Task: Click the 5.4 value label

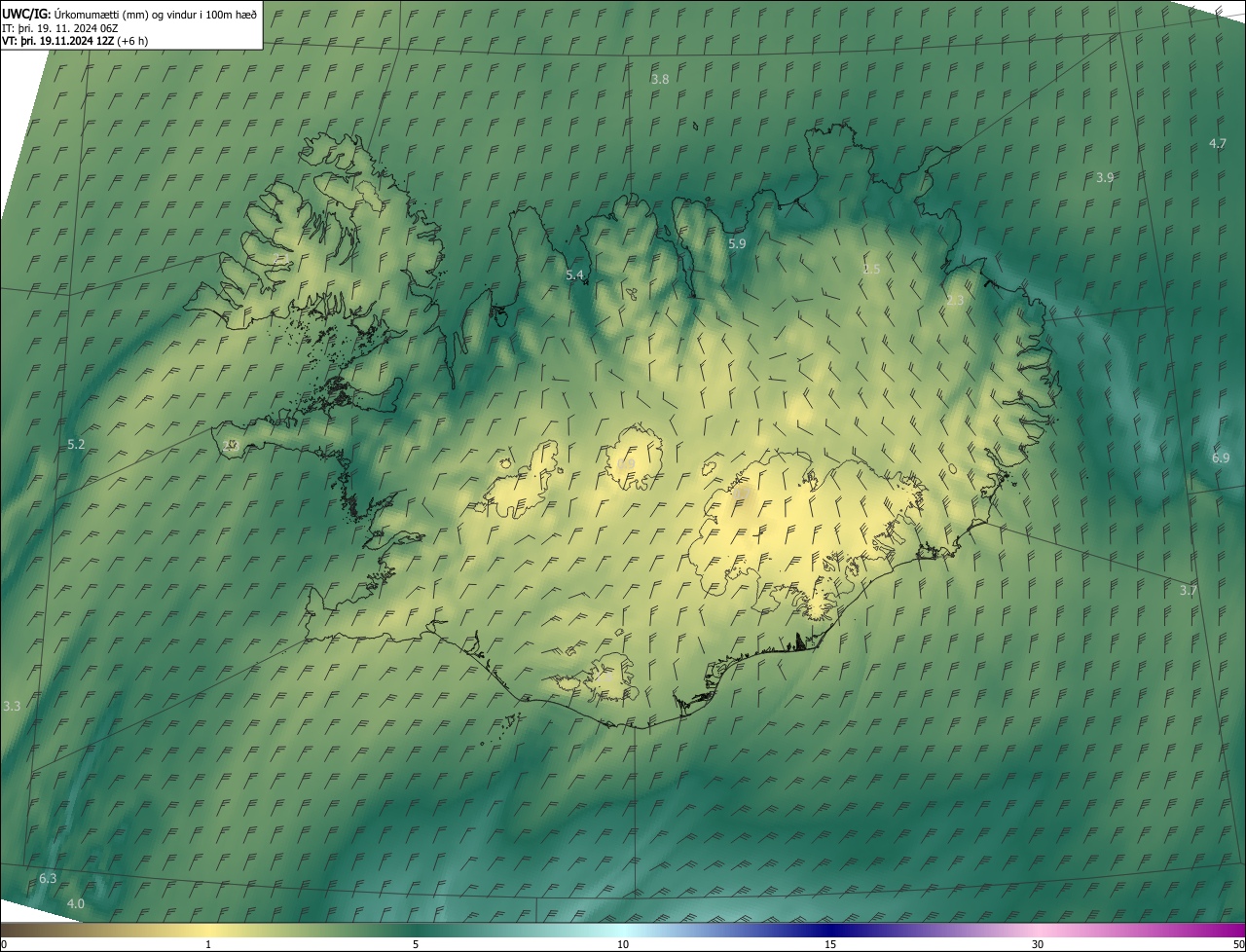Action: (575, 275)
